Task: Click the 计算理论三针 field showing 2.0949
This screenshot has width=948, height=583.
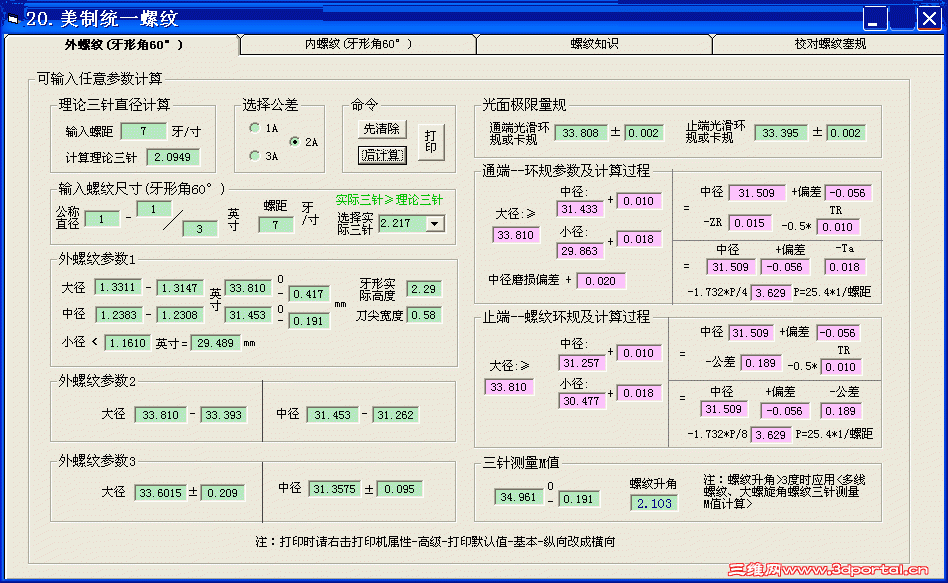Action: point(173,157)
